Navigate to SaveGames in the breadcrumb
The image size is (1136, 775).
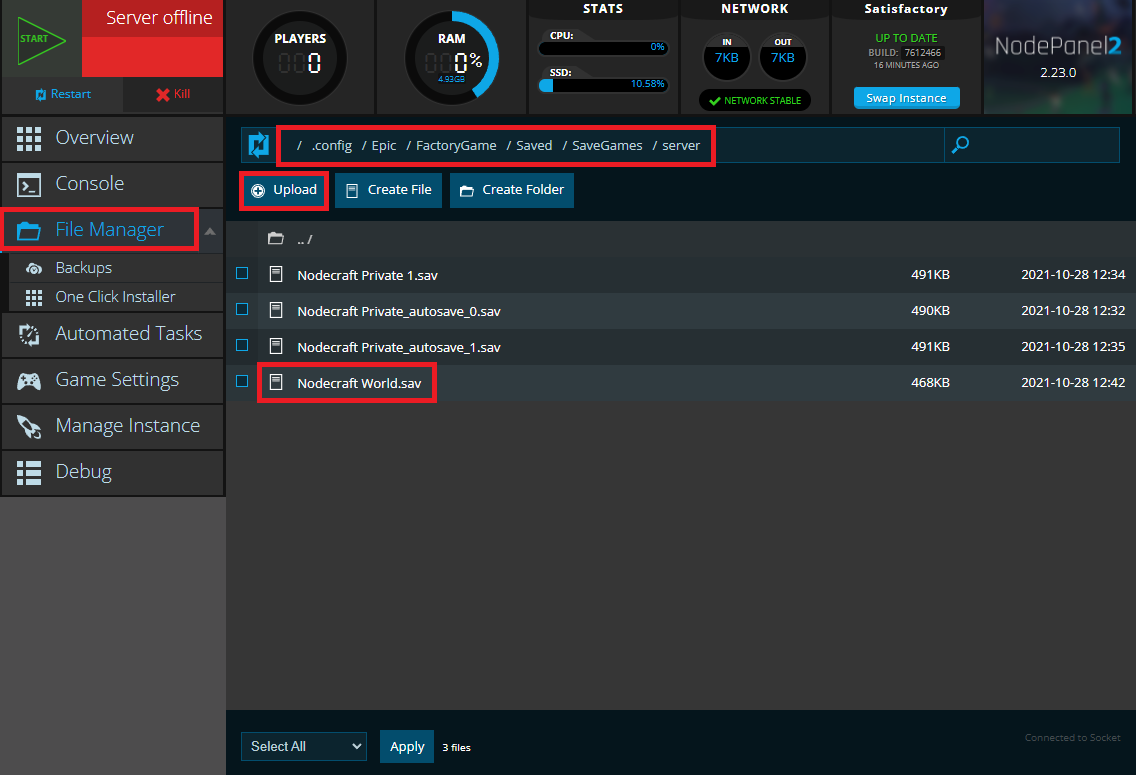pos(606,145)
